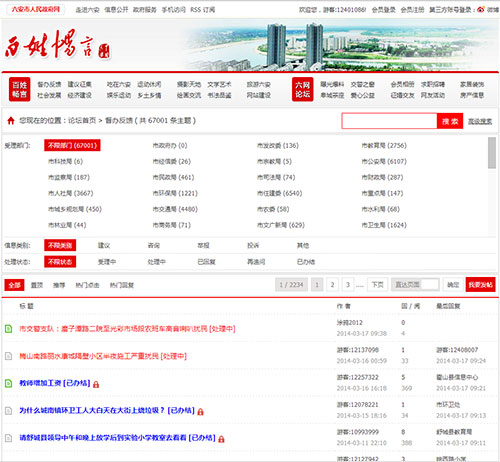Select the 不限状态 status filter

tap(60, 262)
